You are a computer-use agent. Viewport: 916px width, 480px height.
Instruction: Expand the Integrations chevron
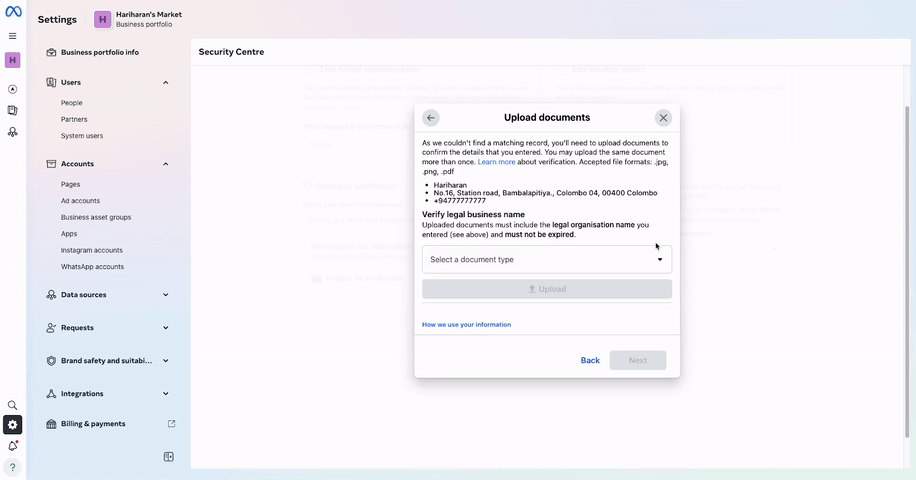pyautogui.click(x=166, y=394)
